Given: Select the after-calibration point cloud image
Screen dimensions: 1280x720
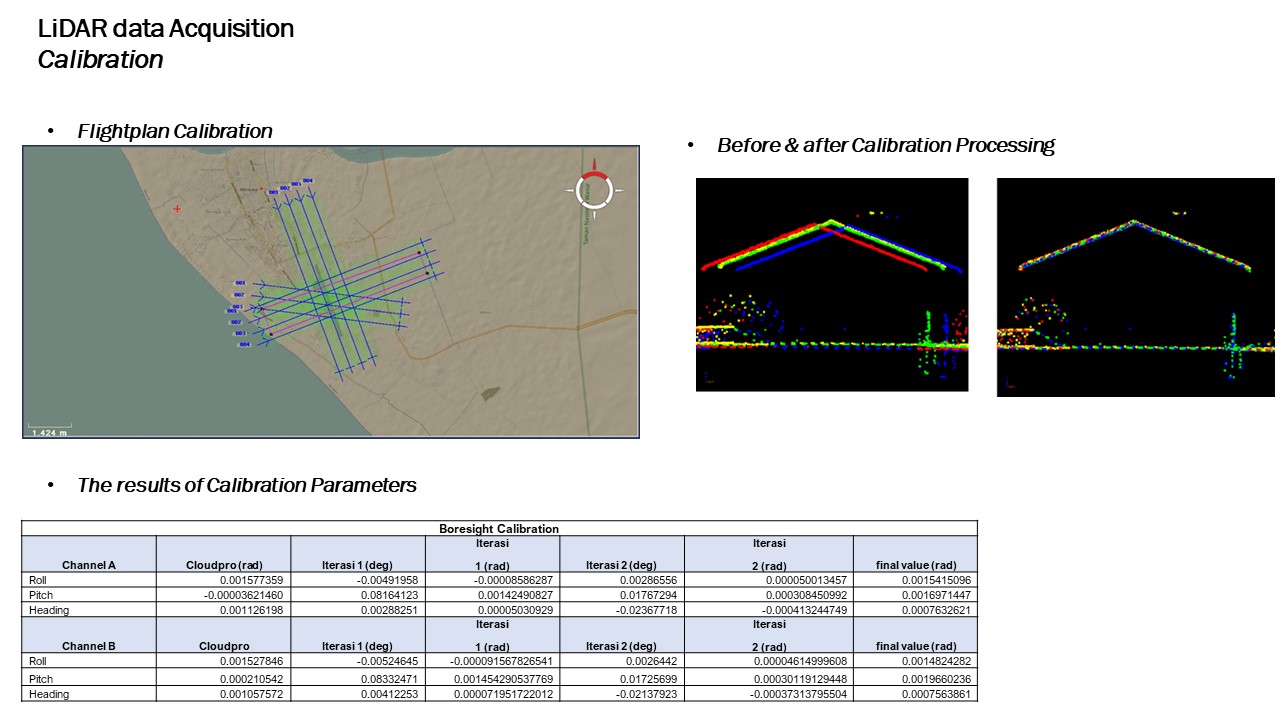Looking at the screenshot, I should (1135, 287).
